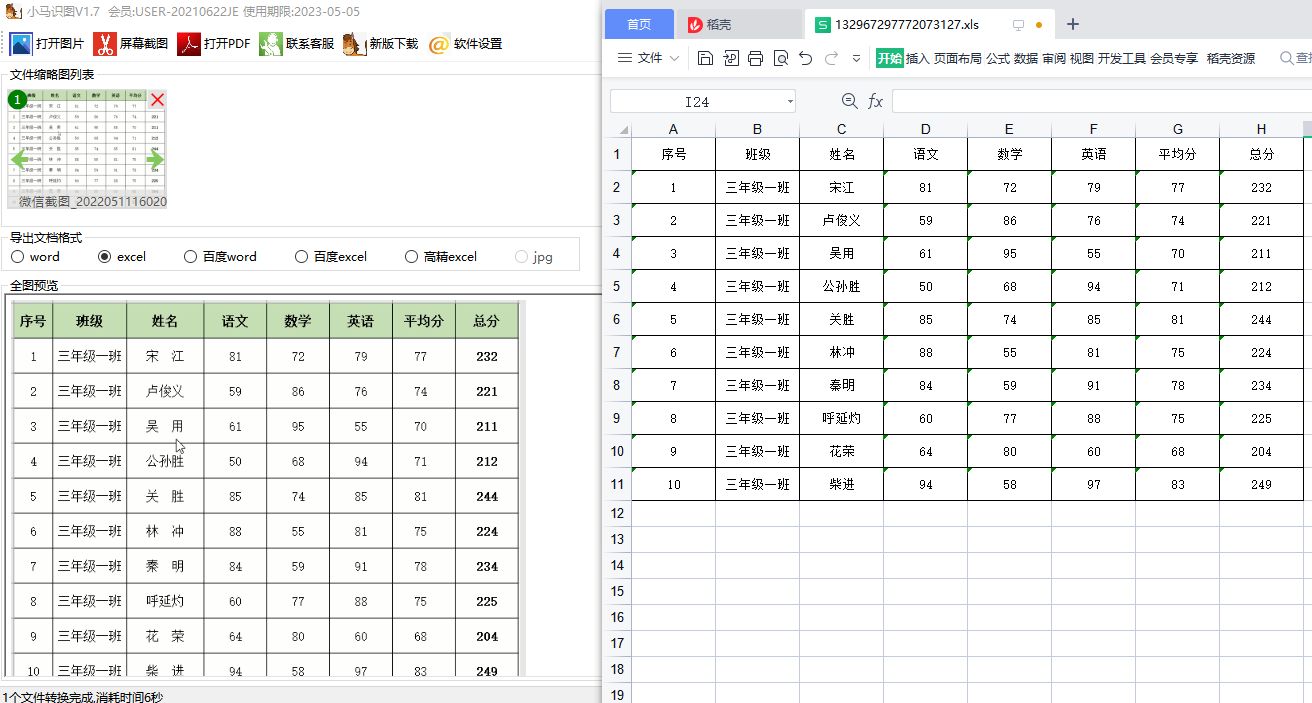Click the zoom magnifier beside fx
1312x703 pixels.
point(850,101)
